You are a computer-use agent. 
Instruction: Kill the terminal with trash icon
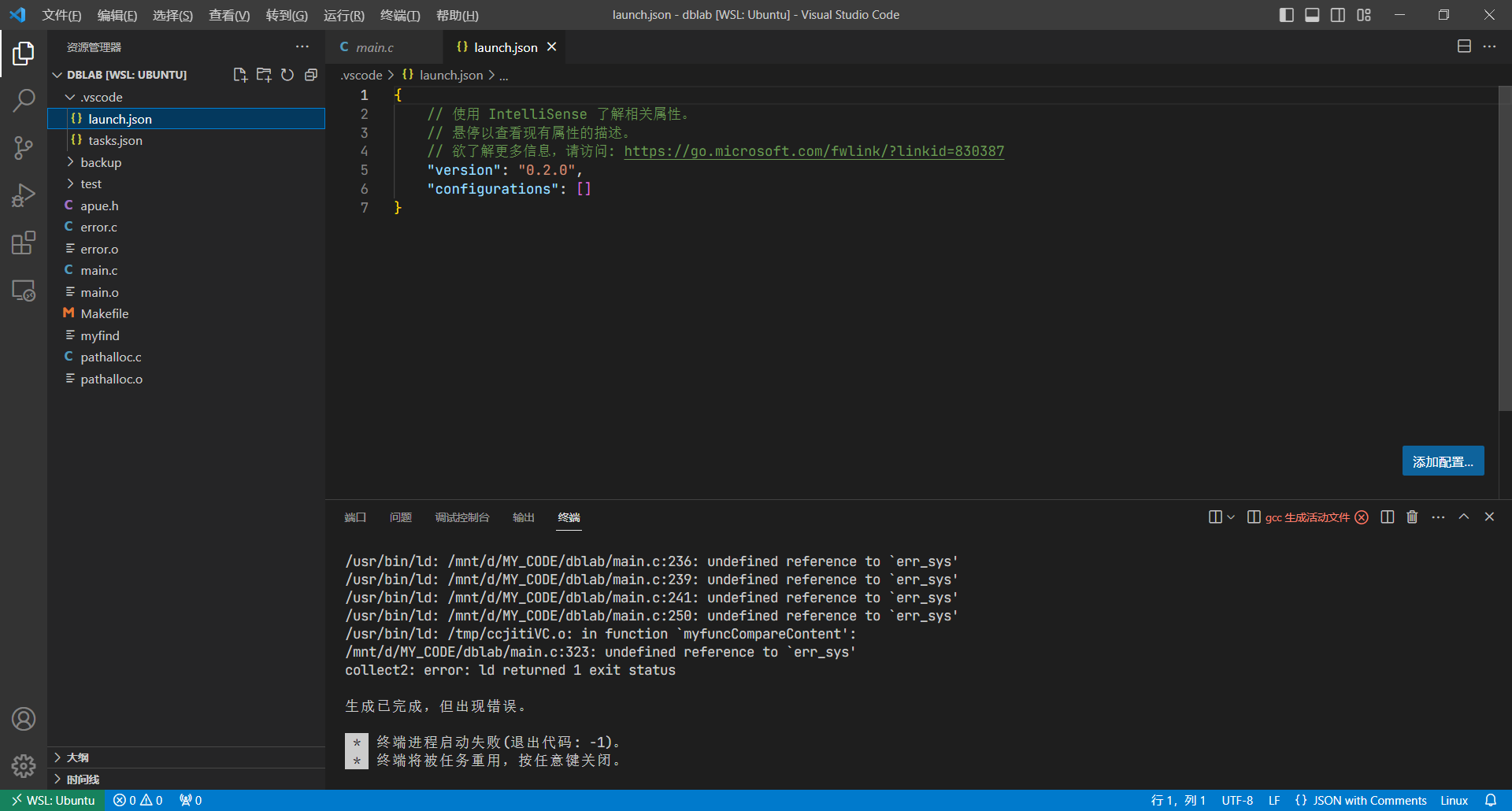click(x=1412, y=517)
